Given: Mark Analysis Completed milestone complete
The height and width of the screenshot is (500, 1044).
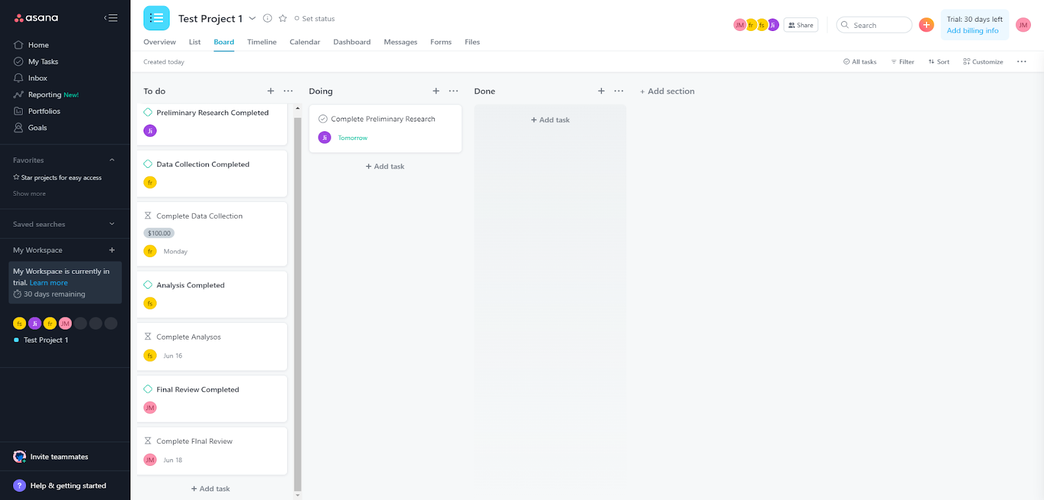Looking at the screenshot, I should coord(148,285).
